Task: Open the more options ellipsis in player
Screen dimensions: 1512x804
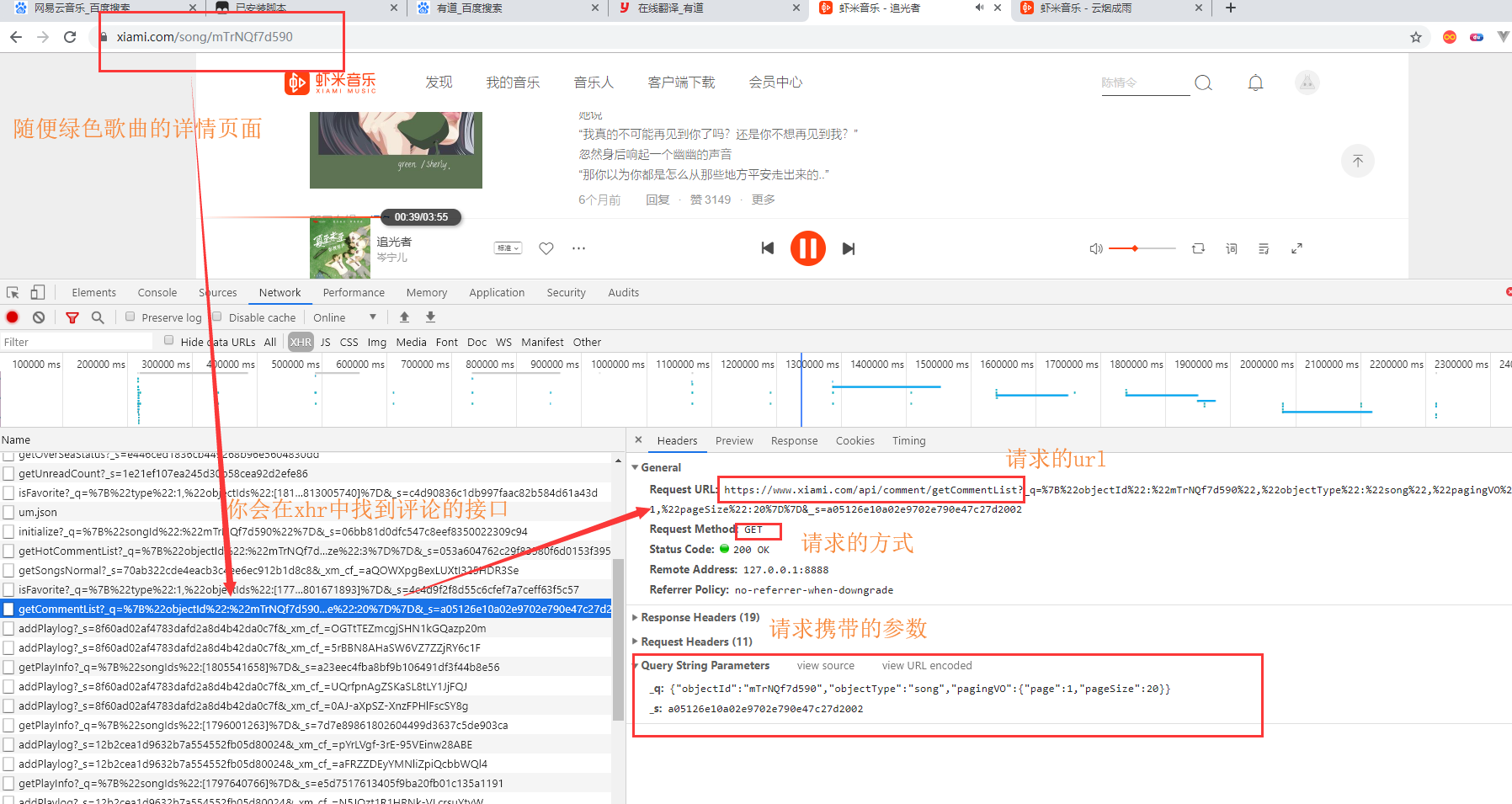Action: click(x=578, y=248)
